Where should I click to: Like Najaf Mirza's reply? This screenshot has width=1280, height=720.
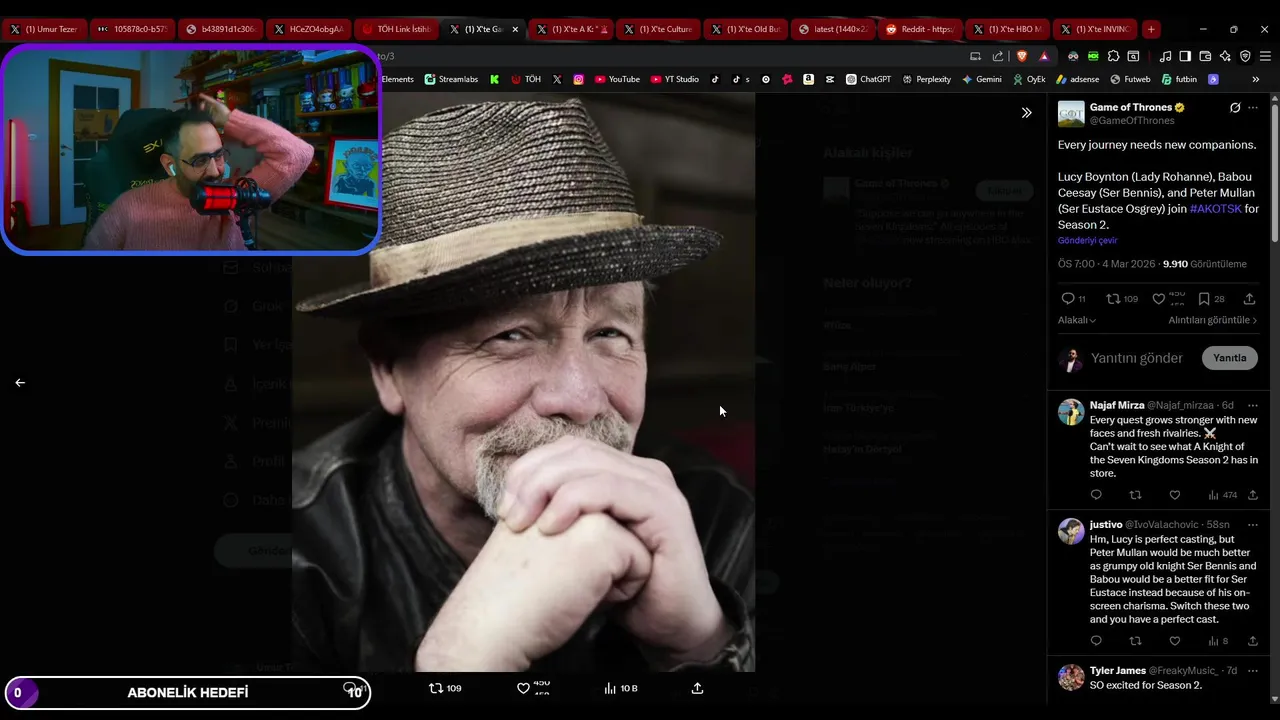point(1174,495)
